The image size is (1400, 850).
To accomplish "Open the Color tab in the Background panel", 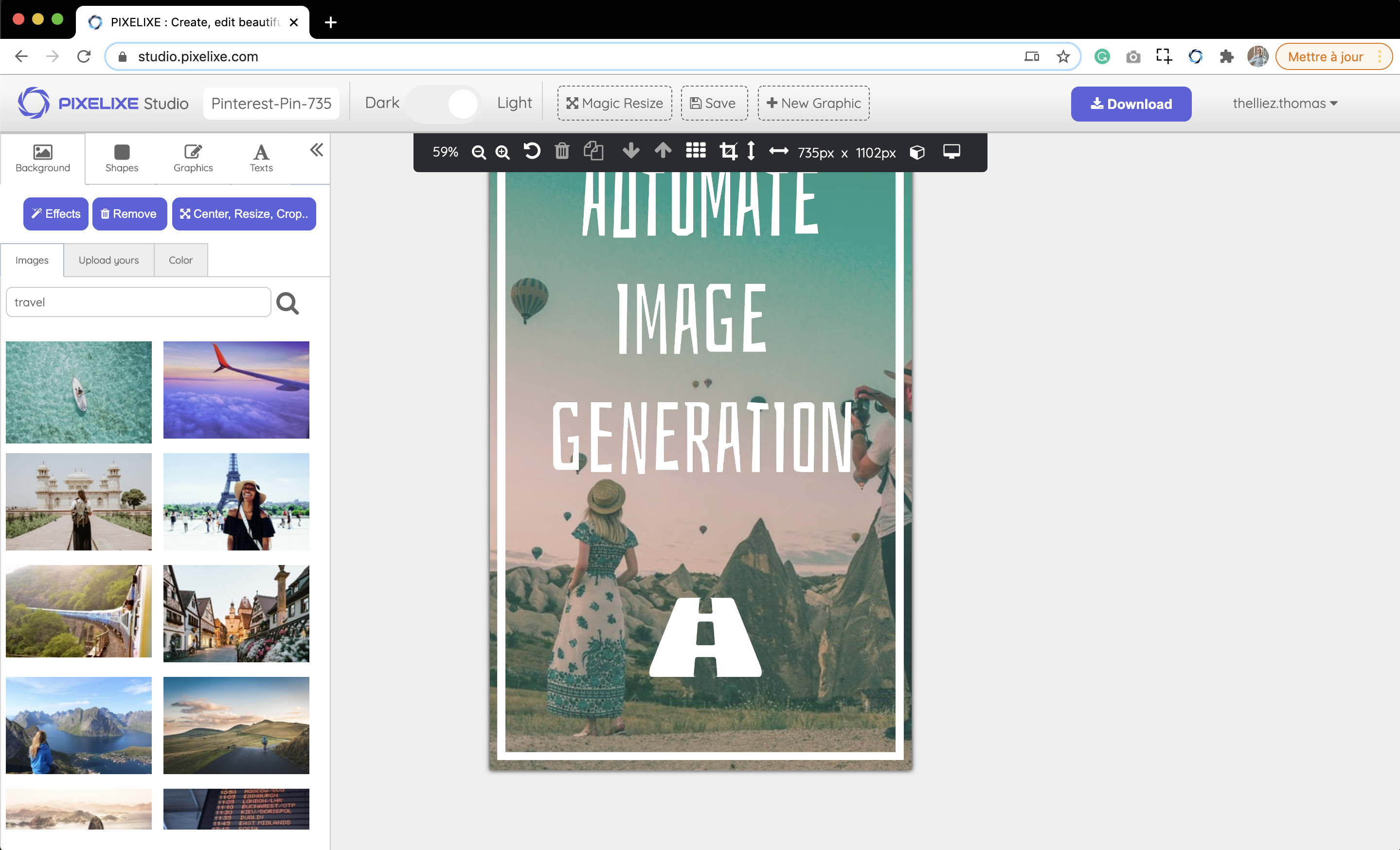I will coord(180,260).
